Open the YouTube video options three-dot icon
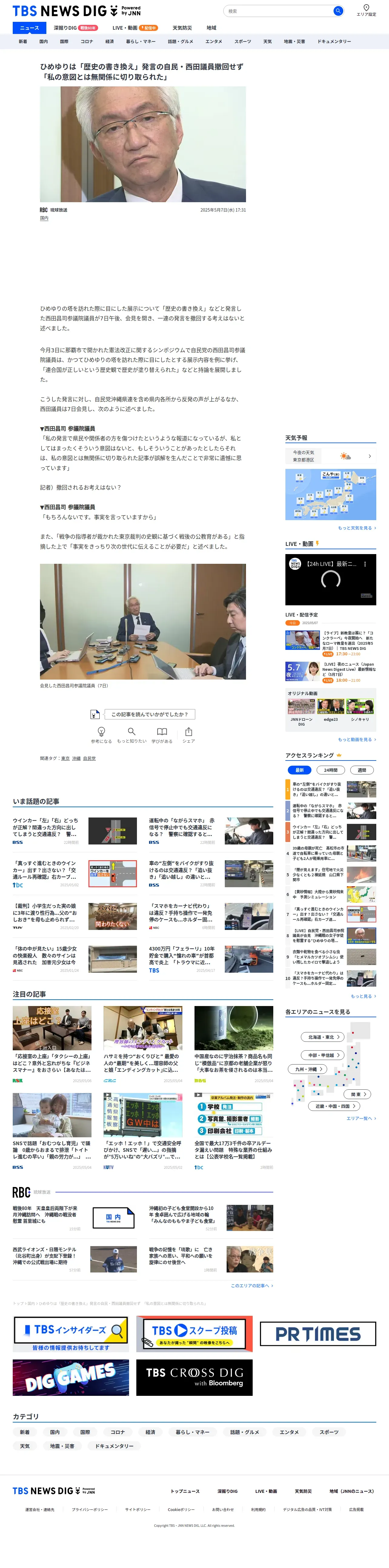Screen dimensions: 389x1568 pyautogui.click(x=365, y=564)
